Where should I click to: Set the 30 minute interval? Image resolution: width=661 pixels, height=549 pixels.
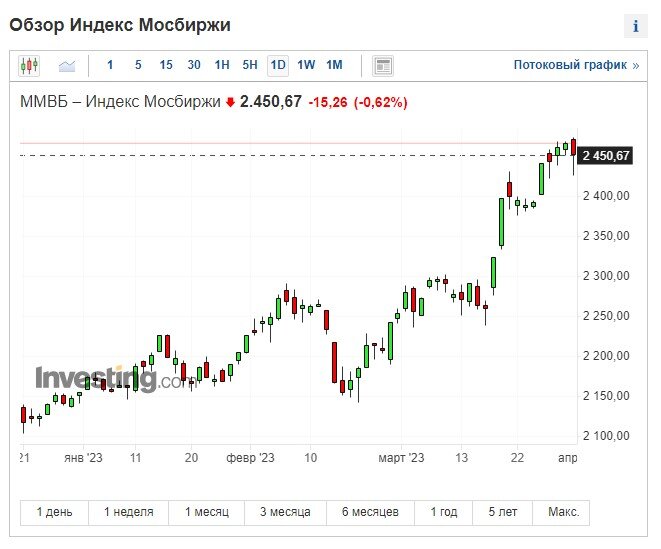click(194, 65)
